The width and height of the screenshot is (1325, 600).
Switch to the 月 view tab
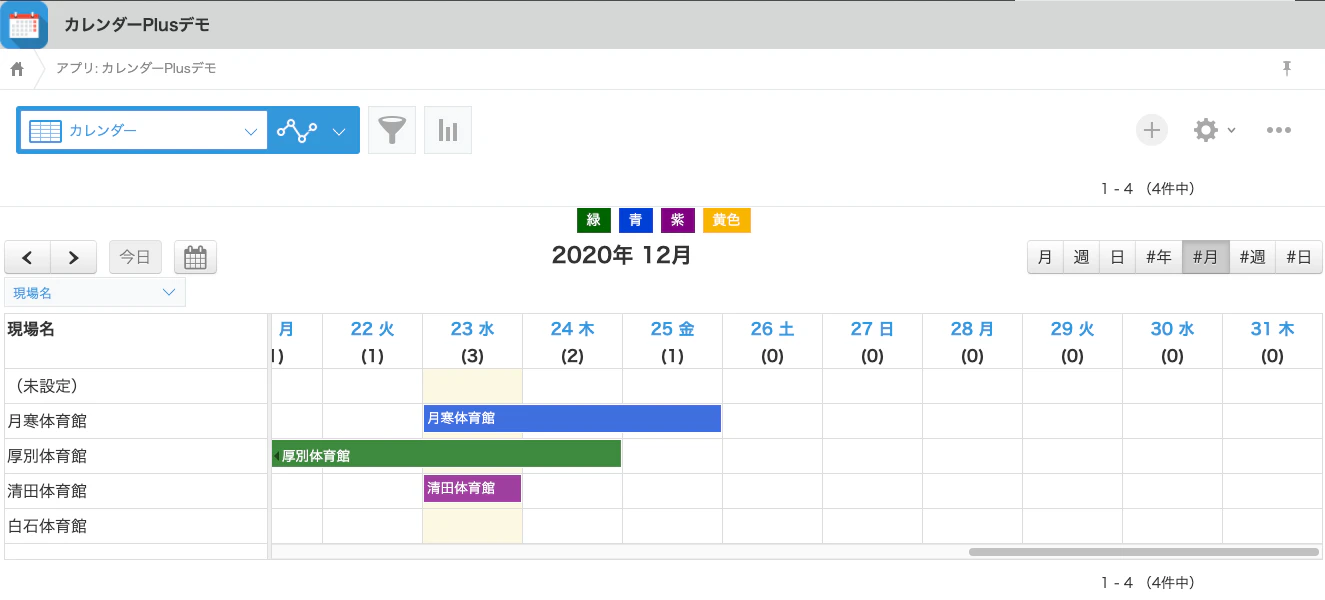tap(1045, 257)
